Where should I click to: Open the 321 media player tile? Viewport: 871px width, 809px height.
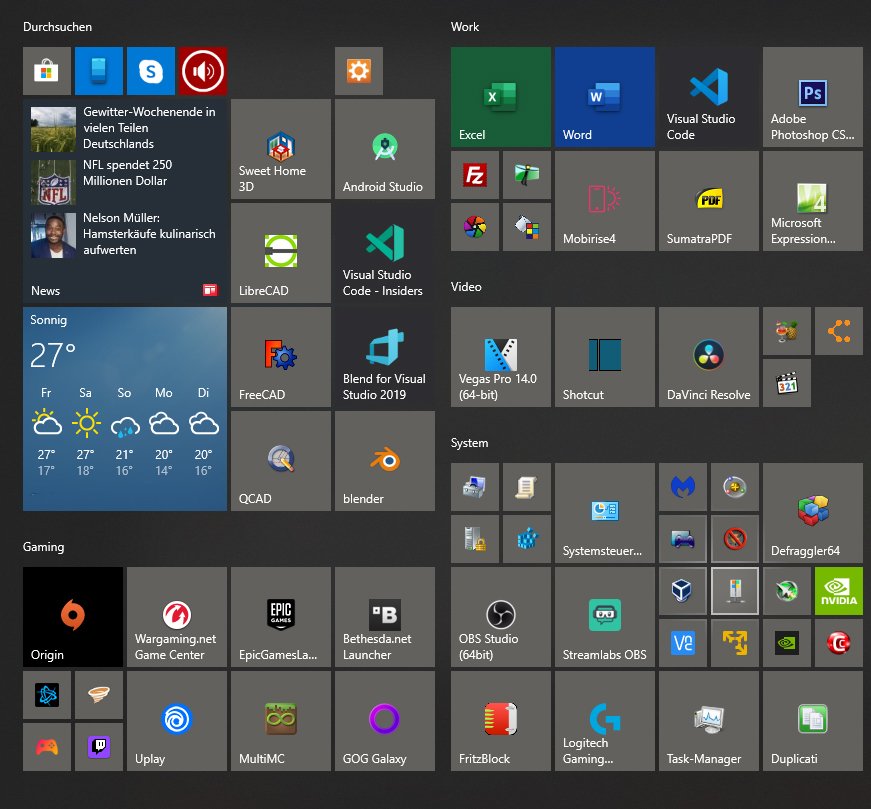[x=787, y=383]
